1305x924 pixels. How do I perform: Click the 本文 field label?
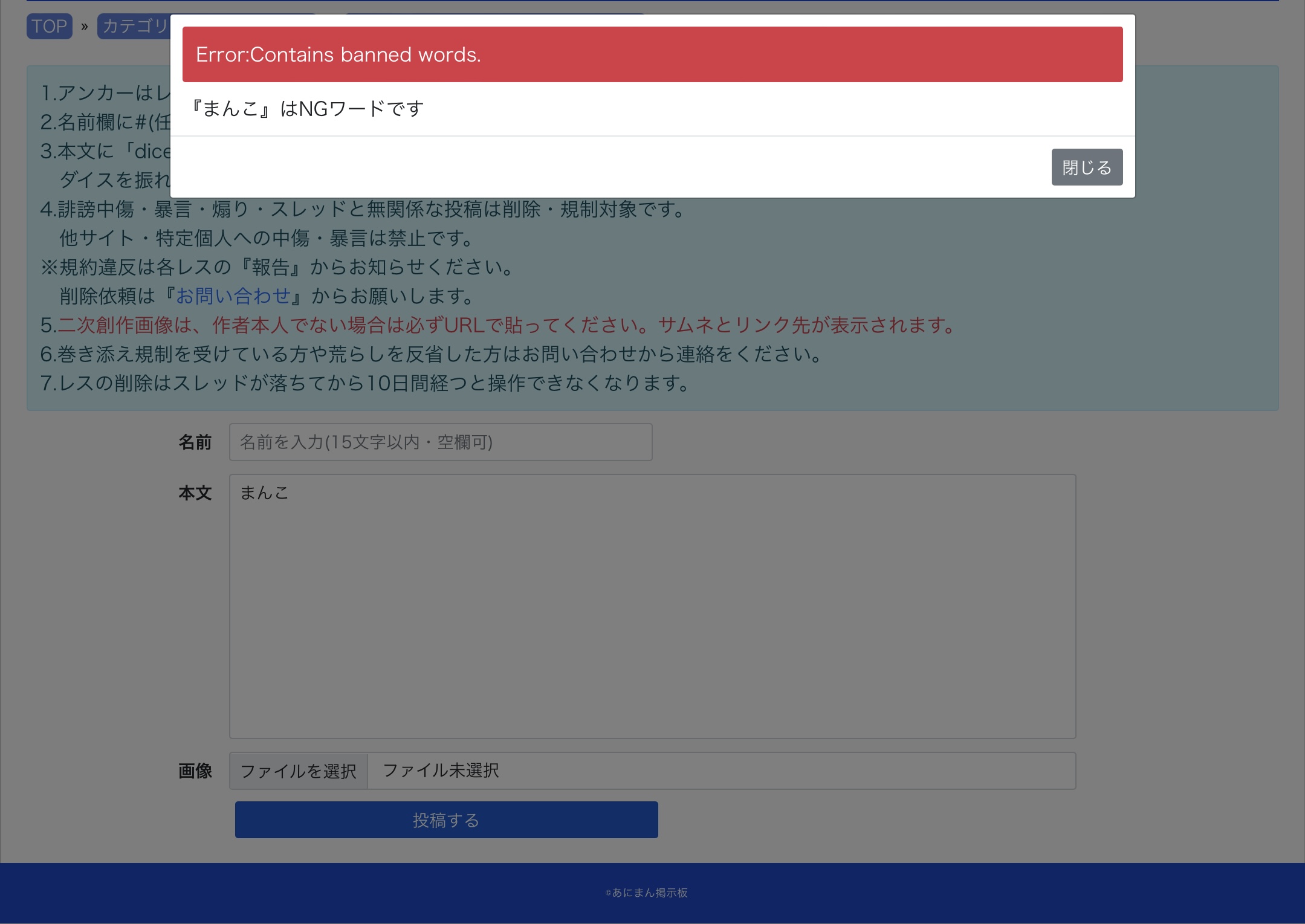tap(195, 493)
